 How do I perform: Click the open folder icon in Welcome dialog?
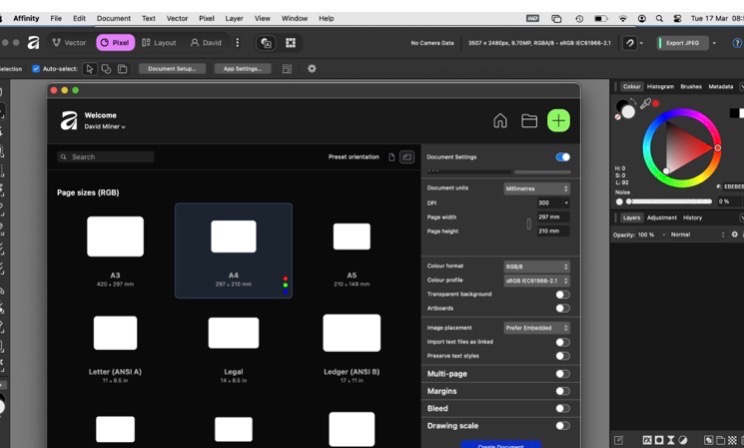pos(529,121)
